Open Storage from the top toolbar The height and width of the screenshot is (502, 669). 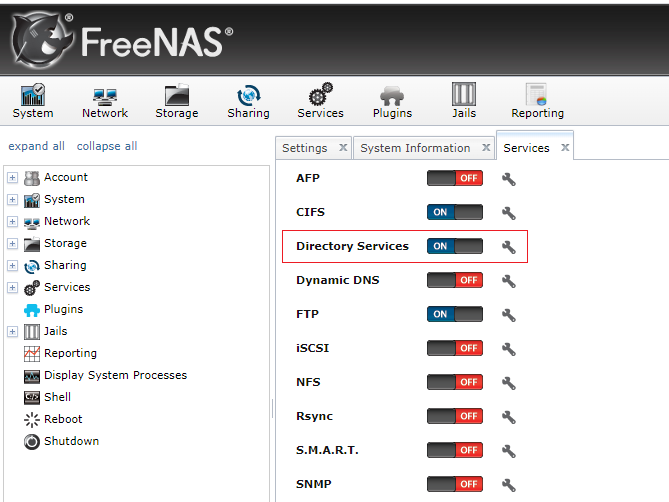click(x=177, y=101)
